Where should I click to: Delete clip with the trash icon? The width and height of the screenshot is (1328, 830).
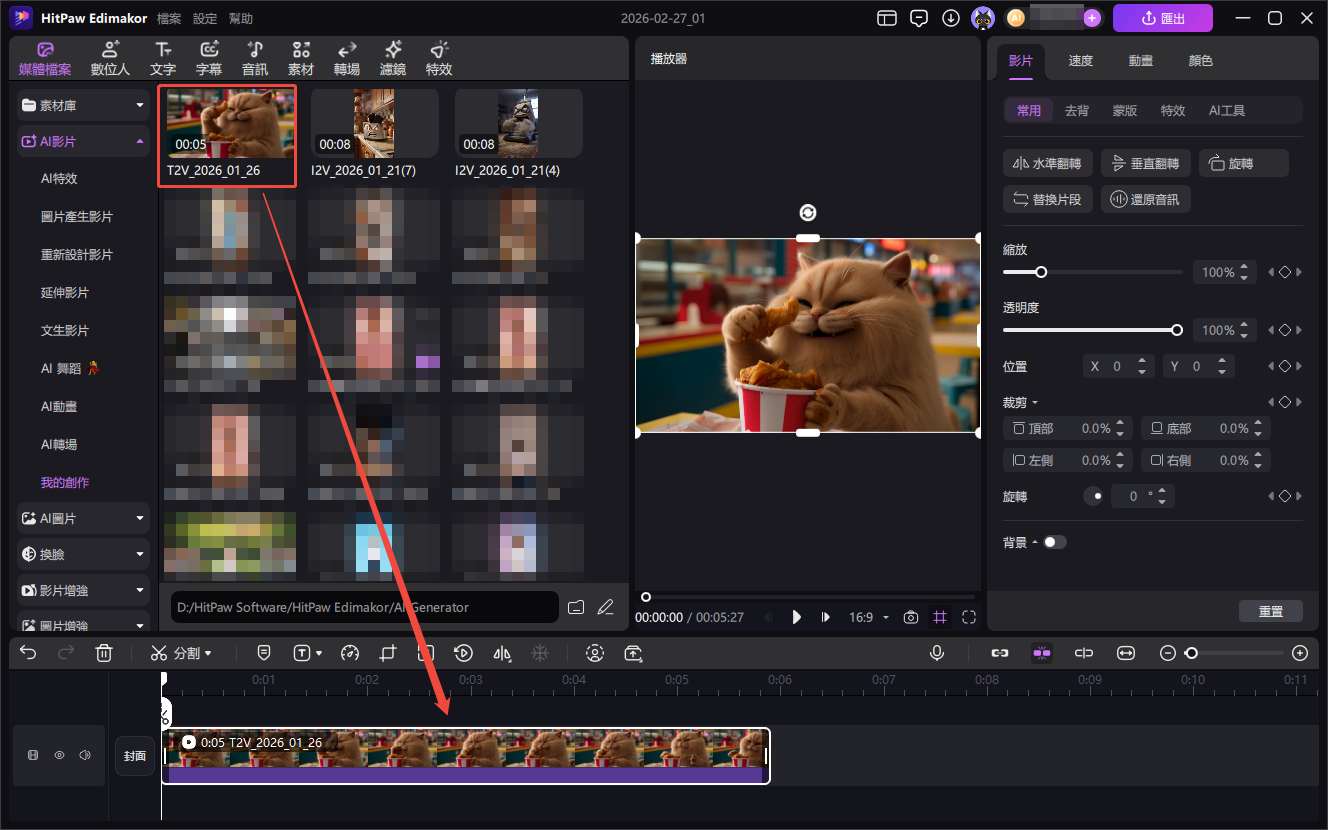click(x=104, y=653)
